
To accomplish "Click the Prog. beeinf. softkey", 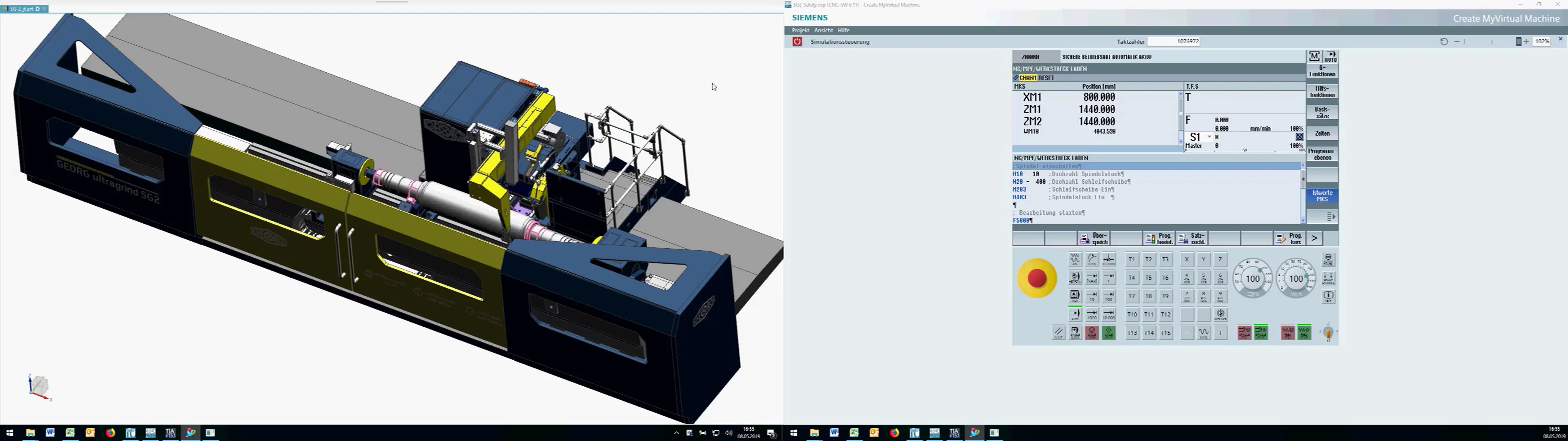I will [1159, 239].
